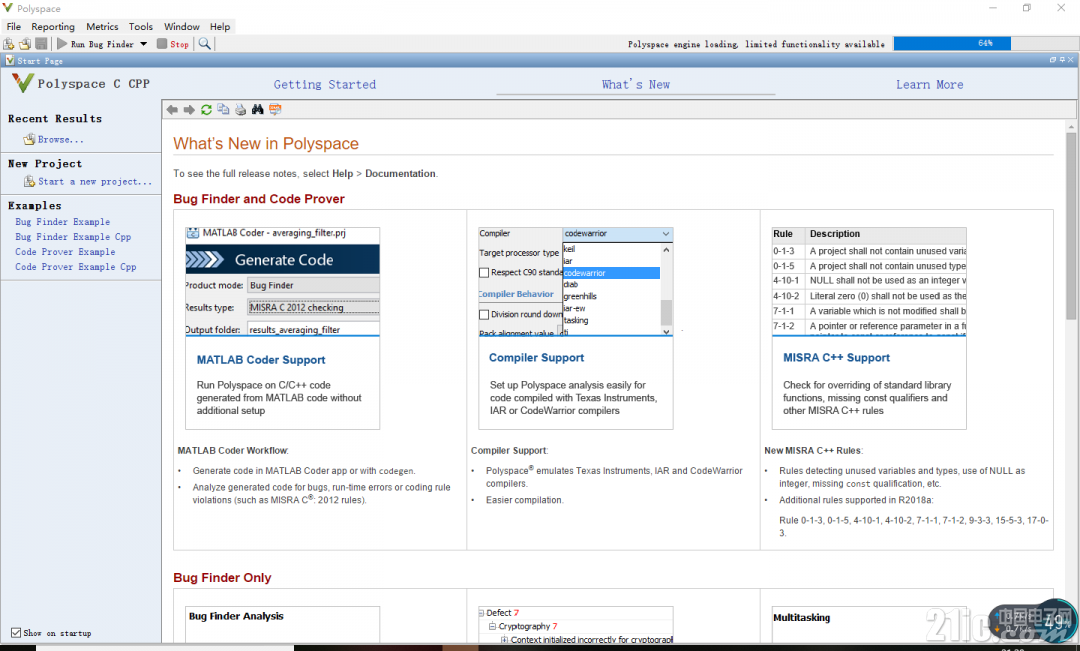Select keil in the compiler list

[569, 249]
